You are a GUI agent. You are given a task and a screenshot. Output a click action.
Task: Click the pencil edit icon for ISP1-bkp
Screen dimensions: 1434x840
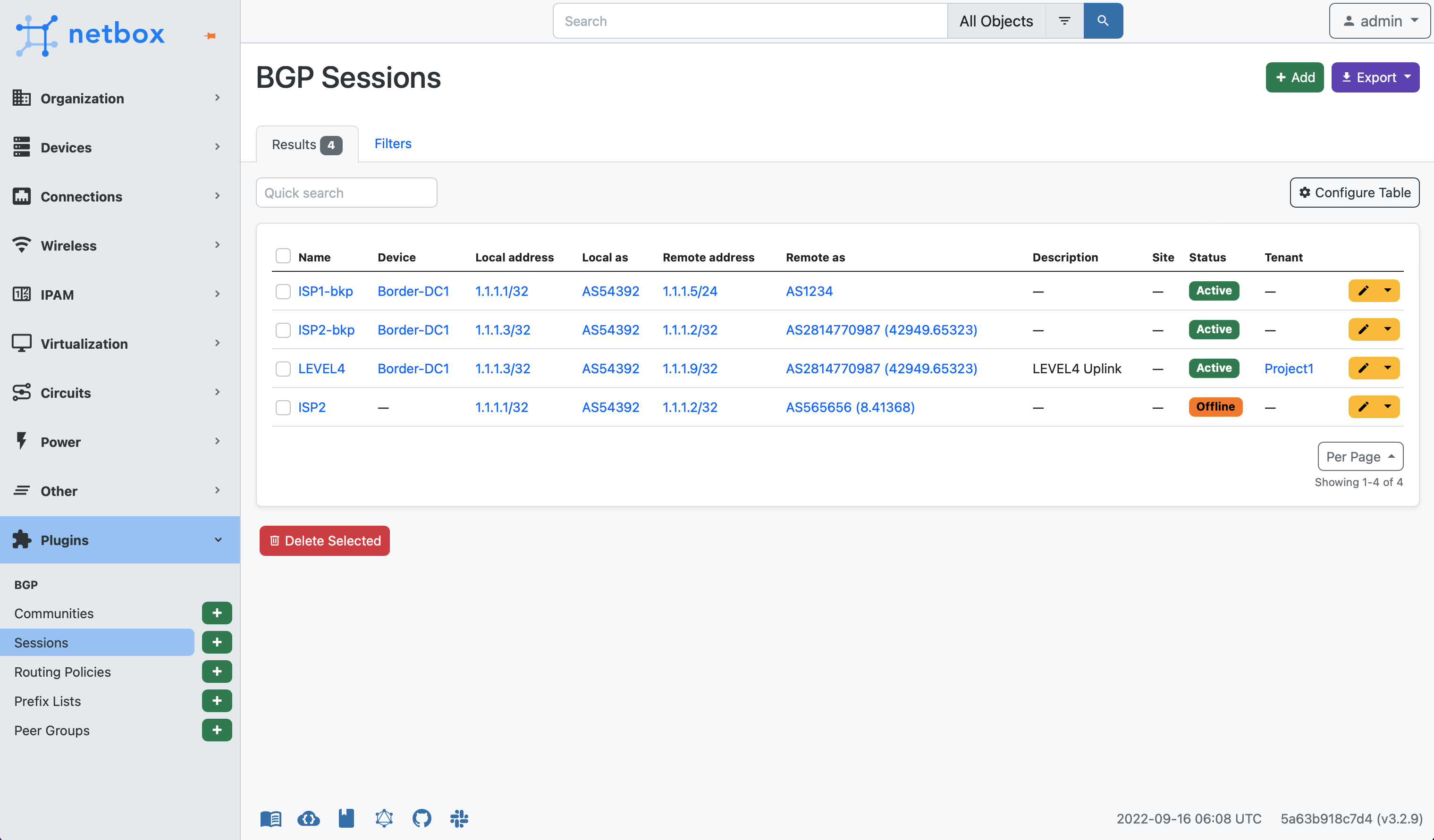pos(1363,291)
